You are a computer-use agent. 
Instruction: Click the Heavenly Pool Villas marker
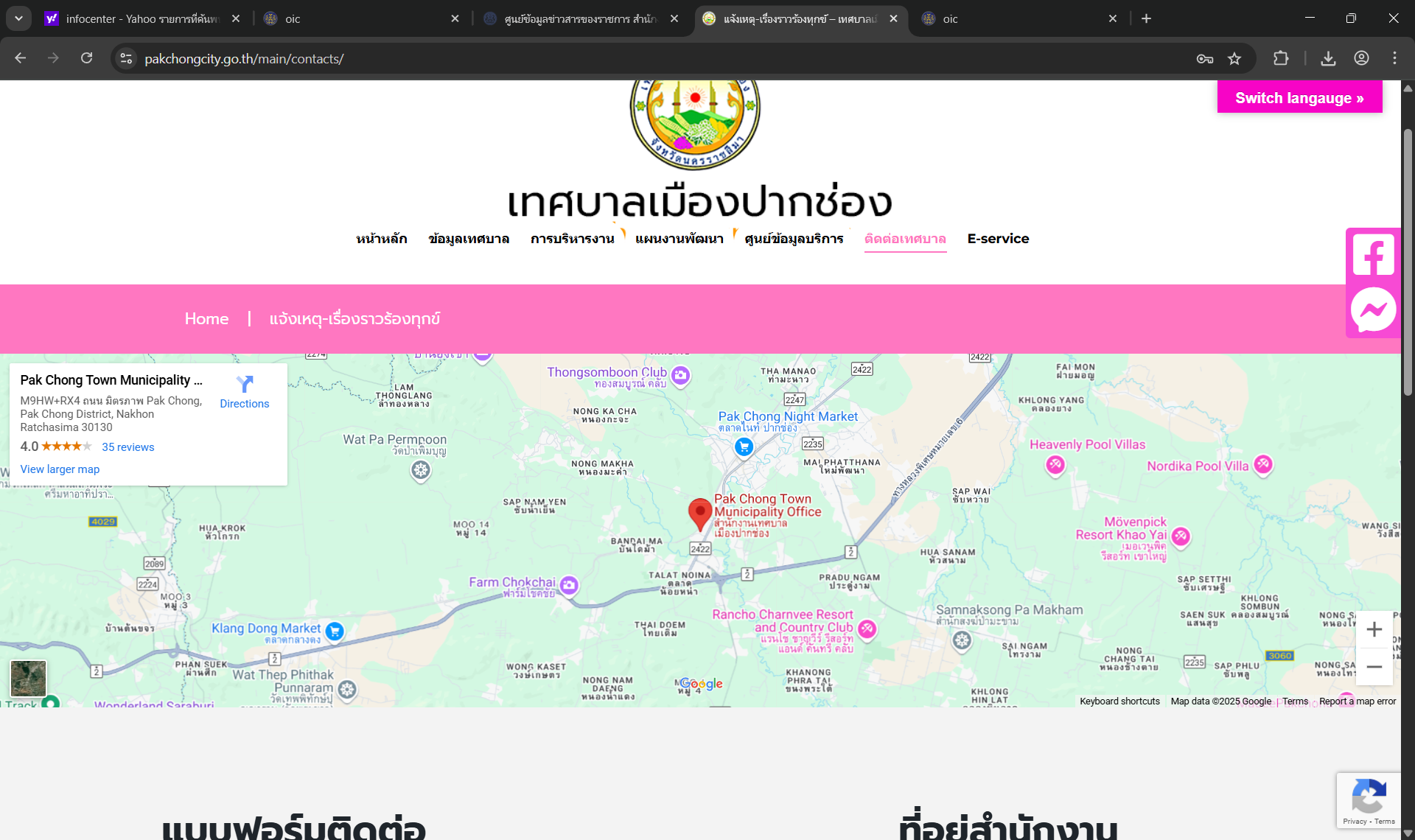(x=1055, y=464)
